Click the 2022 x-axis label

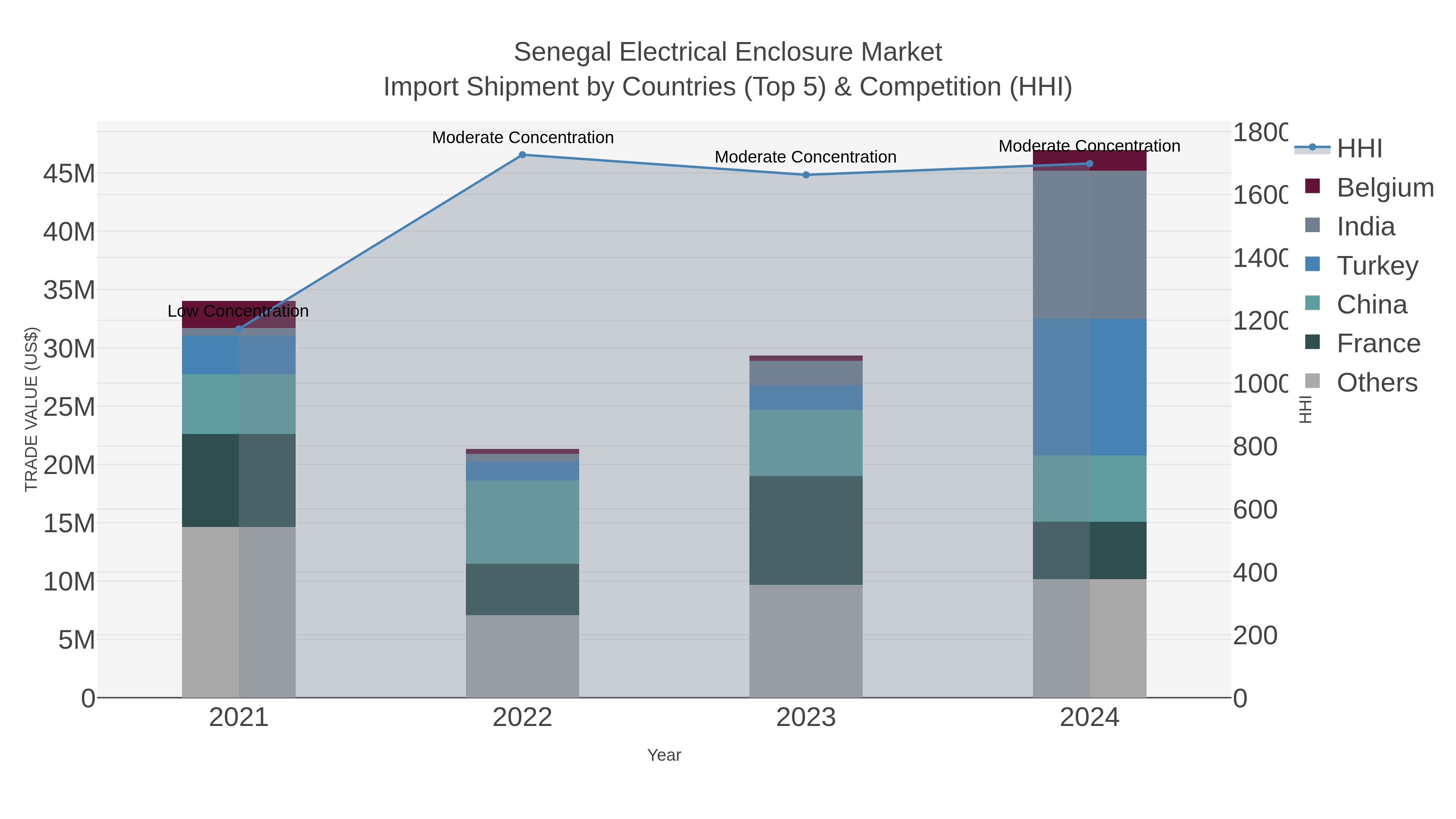click(x=522, y=718)
